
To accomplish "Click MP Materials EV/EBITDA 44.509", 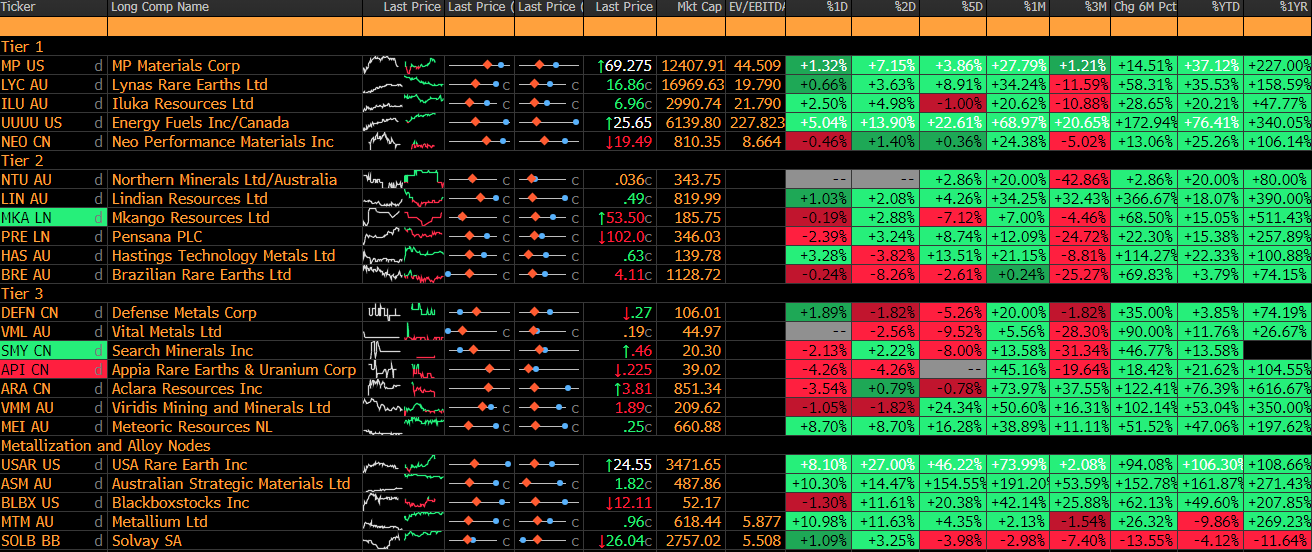I will click(758, 66).
